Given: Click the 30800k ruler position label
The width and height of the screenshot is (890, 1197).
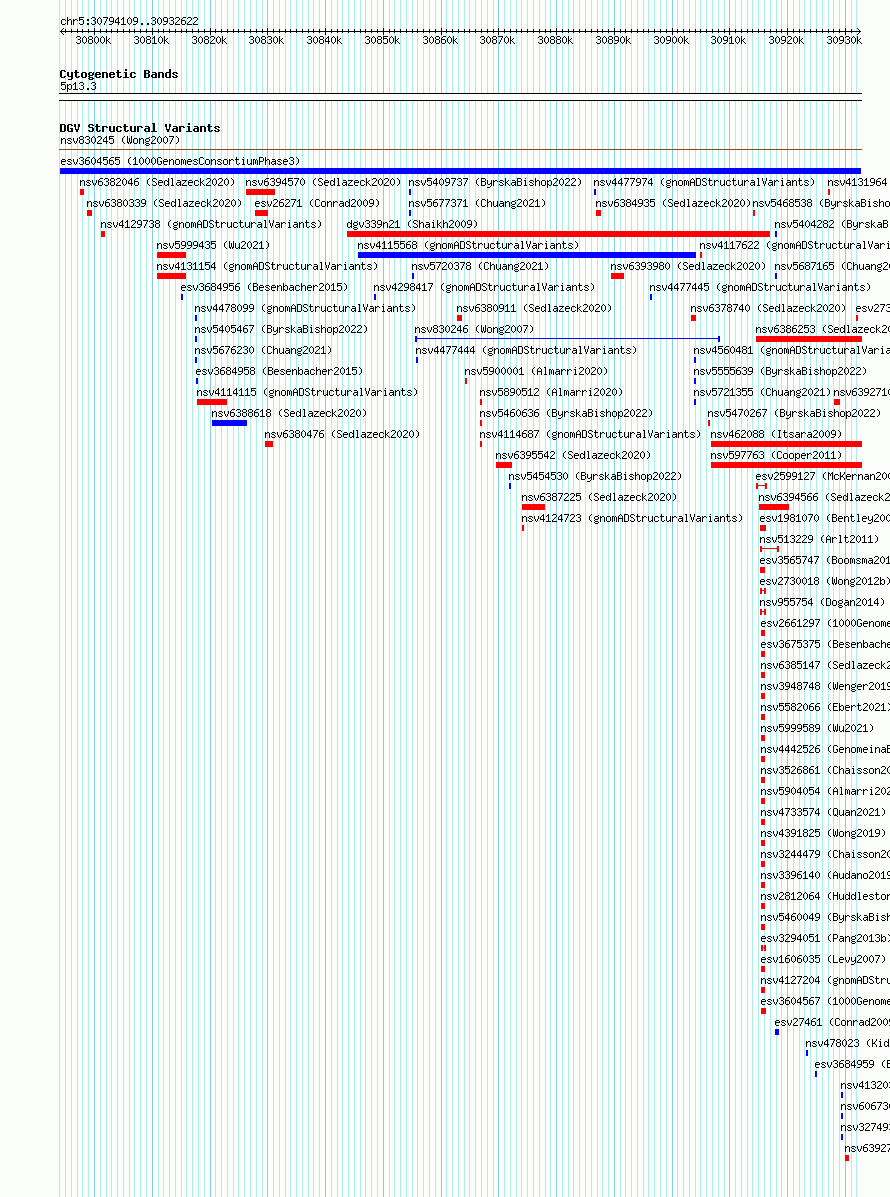Looking at the screenshot, I should [93, 40].
